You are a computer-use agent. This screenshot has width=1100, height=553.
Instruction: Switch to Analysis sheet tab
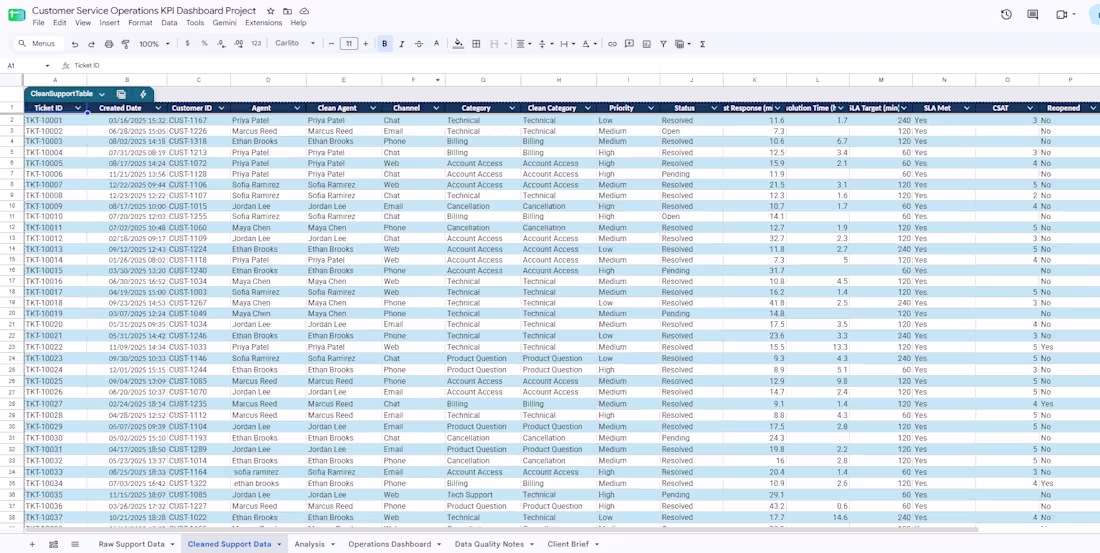(309, 544)
